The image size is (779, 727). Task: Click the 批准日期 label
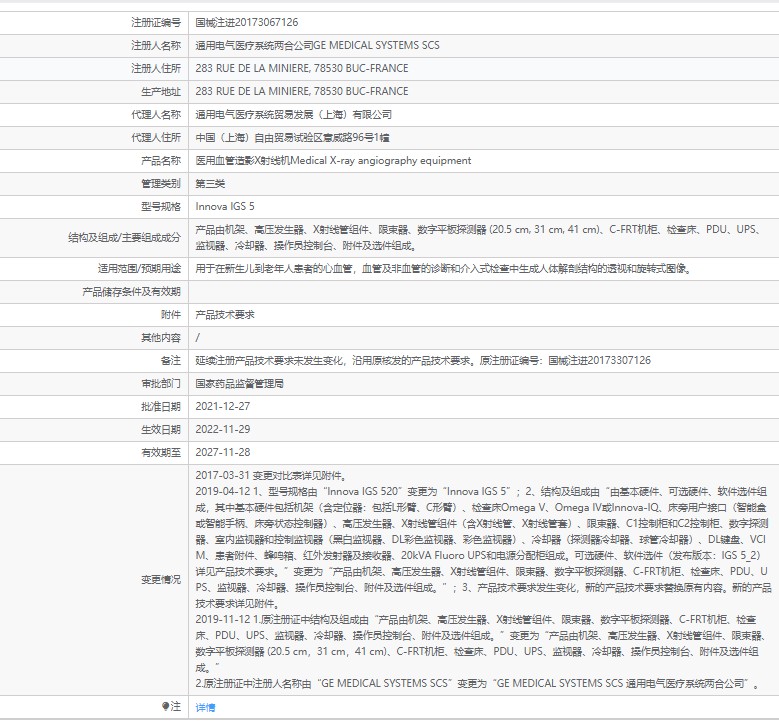click(x=161, y=406)
